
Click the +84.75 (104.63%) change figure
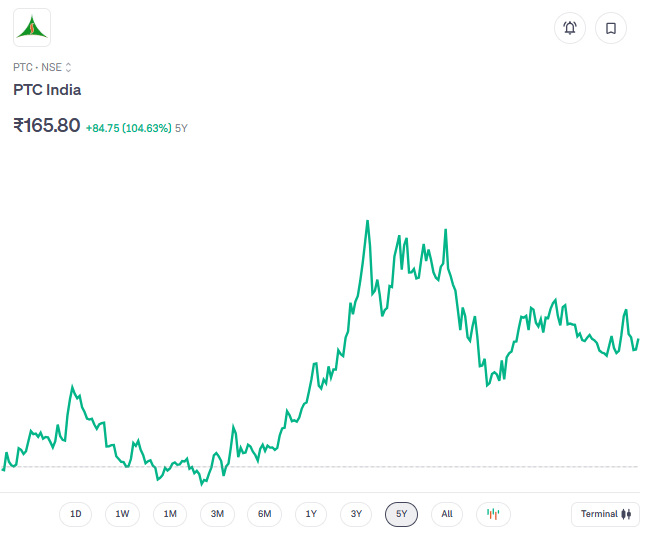(x=128, y=128)
